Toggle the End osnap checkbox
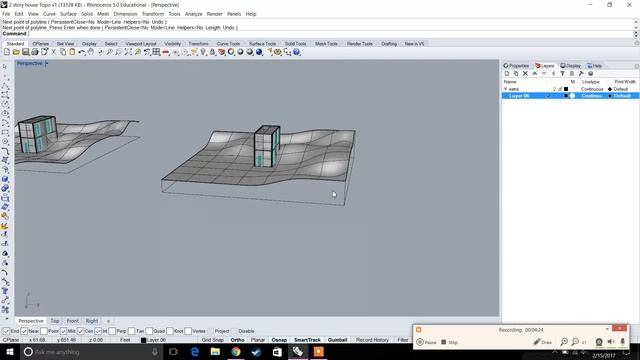 tap(6, 331)
